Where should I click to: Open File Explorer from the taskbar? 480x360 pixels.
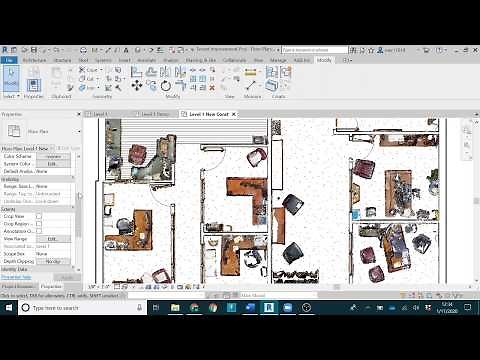click(175, 308)
